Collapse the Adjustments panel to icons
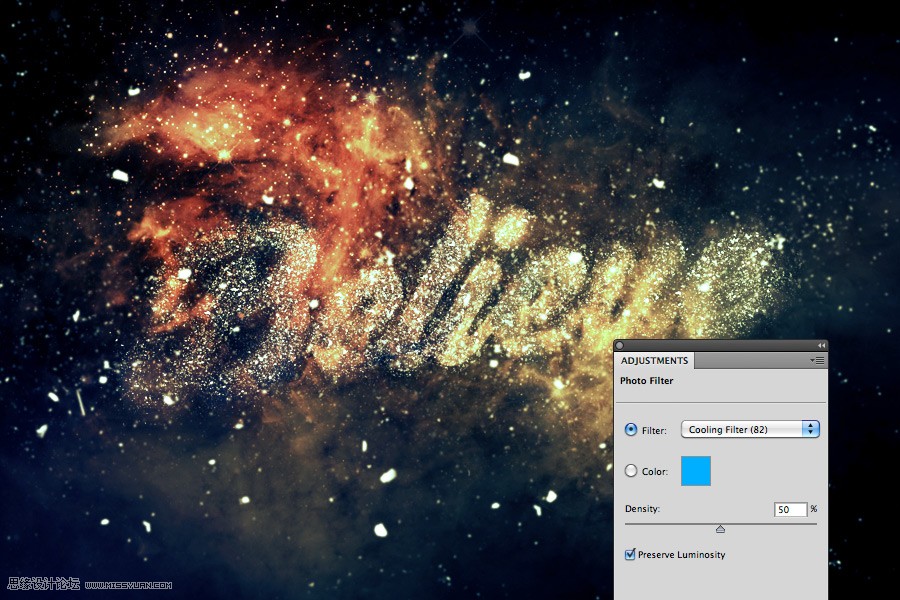This screenshot has width=900, height=600. (822, 344)
